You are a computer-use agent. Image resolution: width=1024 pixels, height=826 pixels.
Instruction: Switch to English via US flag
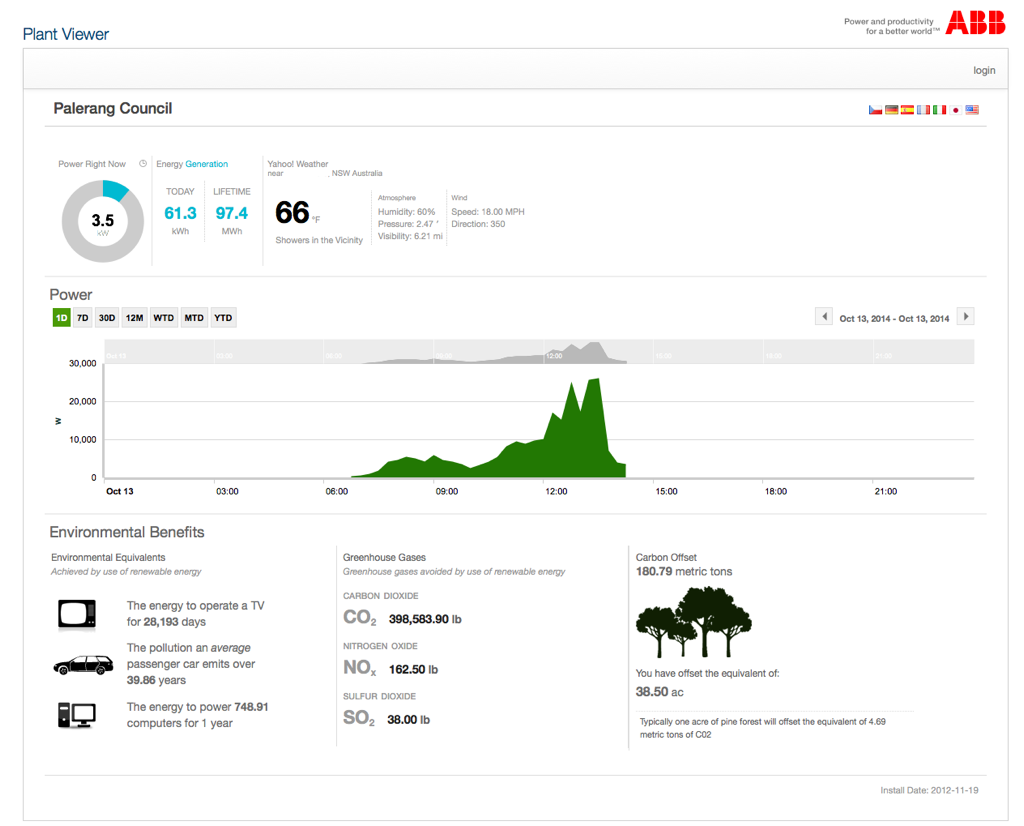(972, 110)
